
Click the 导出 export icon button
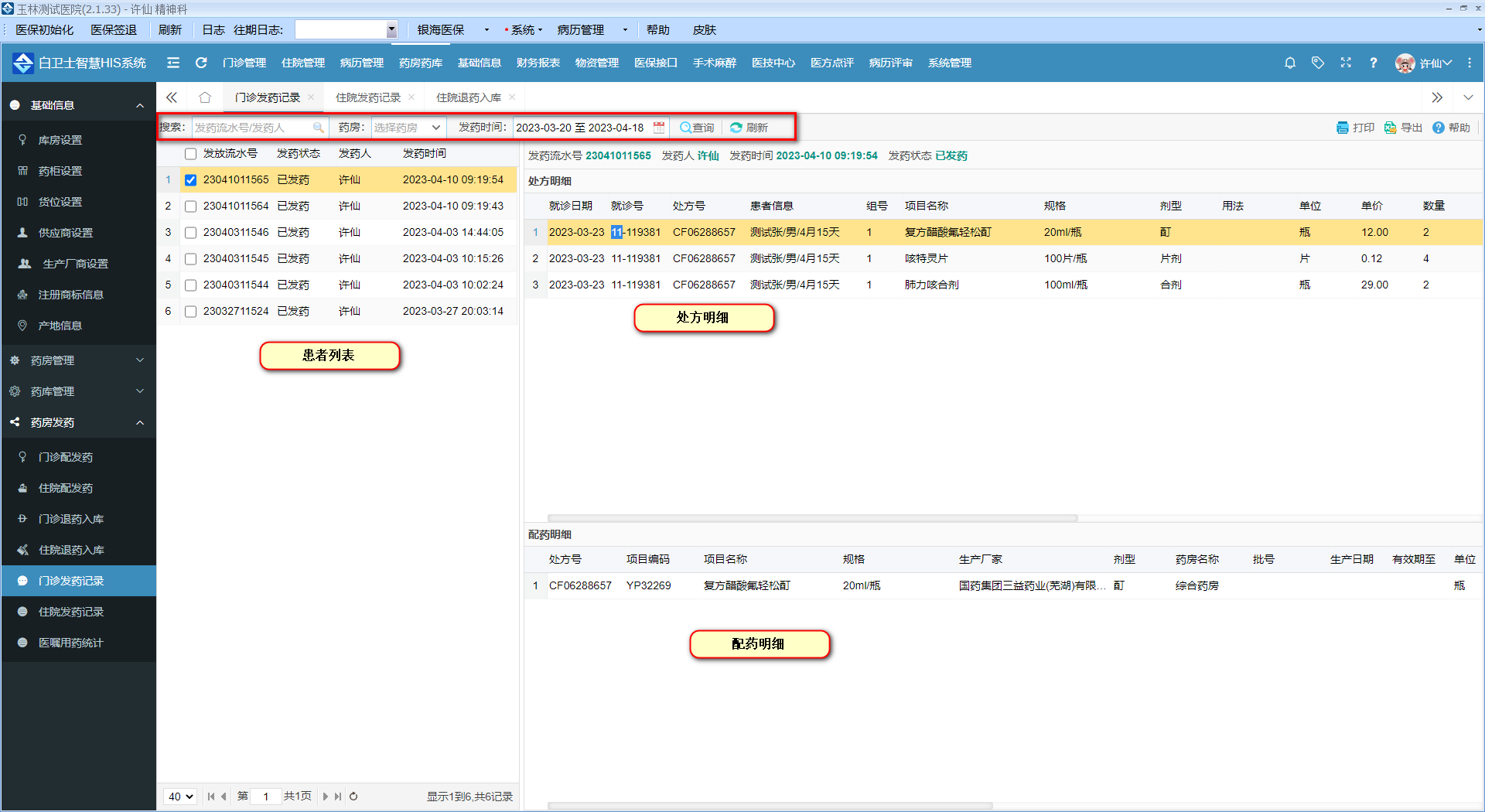[1403, 128]
